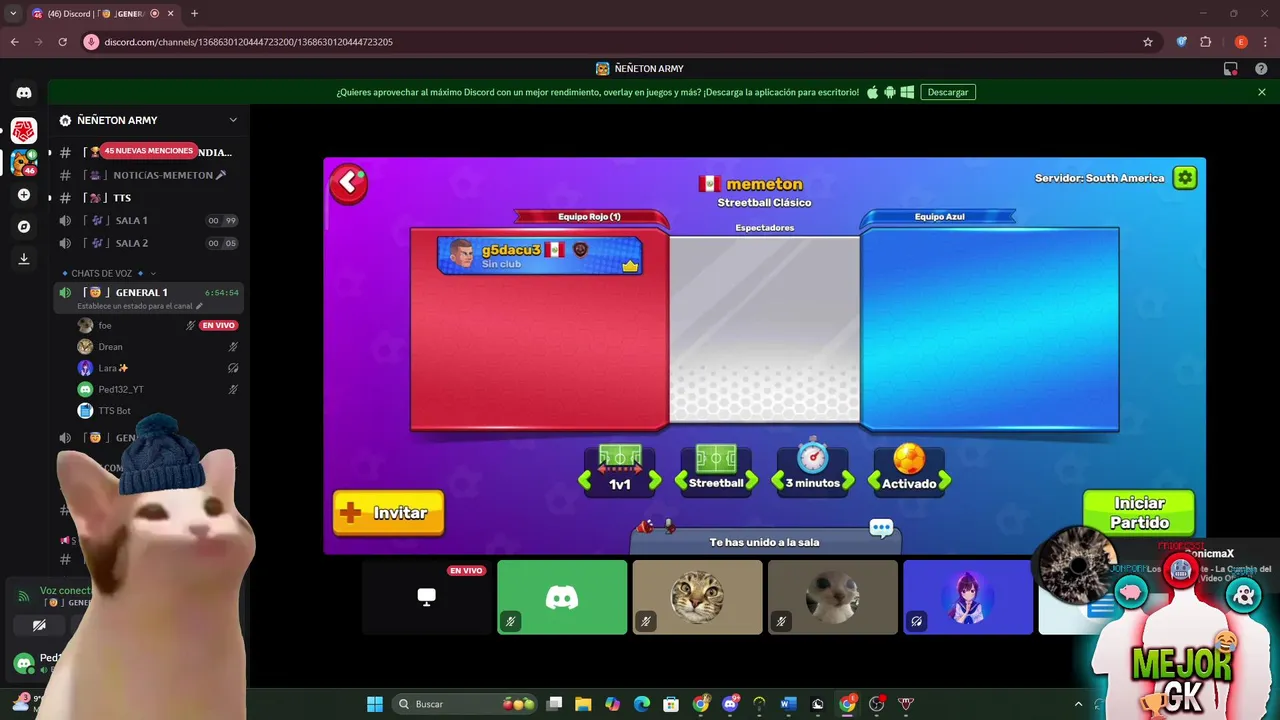Viewport: 1280px width, 720px height.
Task: Open the green gear settings in game lobby
Action: tap(1185, 178)
